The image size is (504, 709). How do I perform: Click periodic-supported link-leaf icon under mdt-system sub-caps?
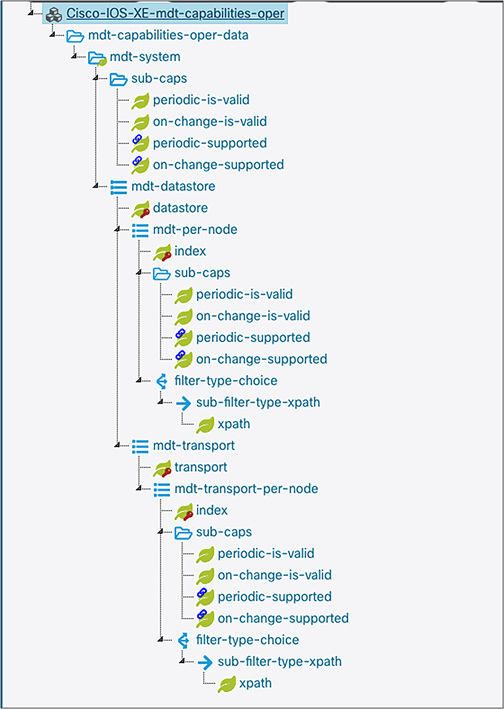[x=140, y=143]
